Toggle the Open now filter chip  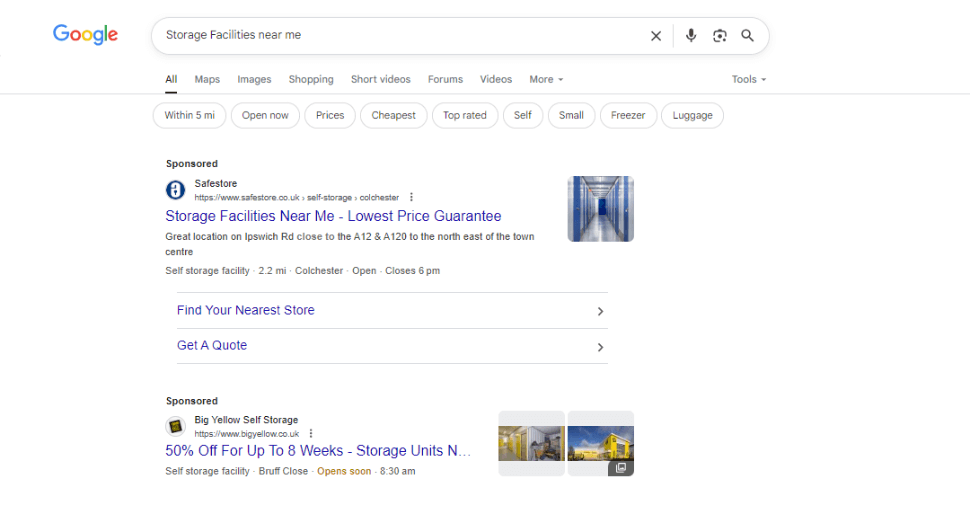(x=265, y=116)
